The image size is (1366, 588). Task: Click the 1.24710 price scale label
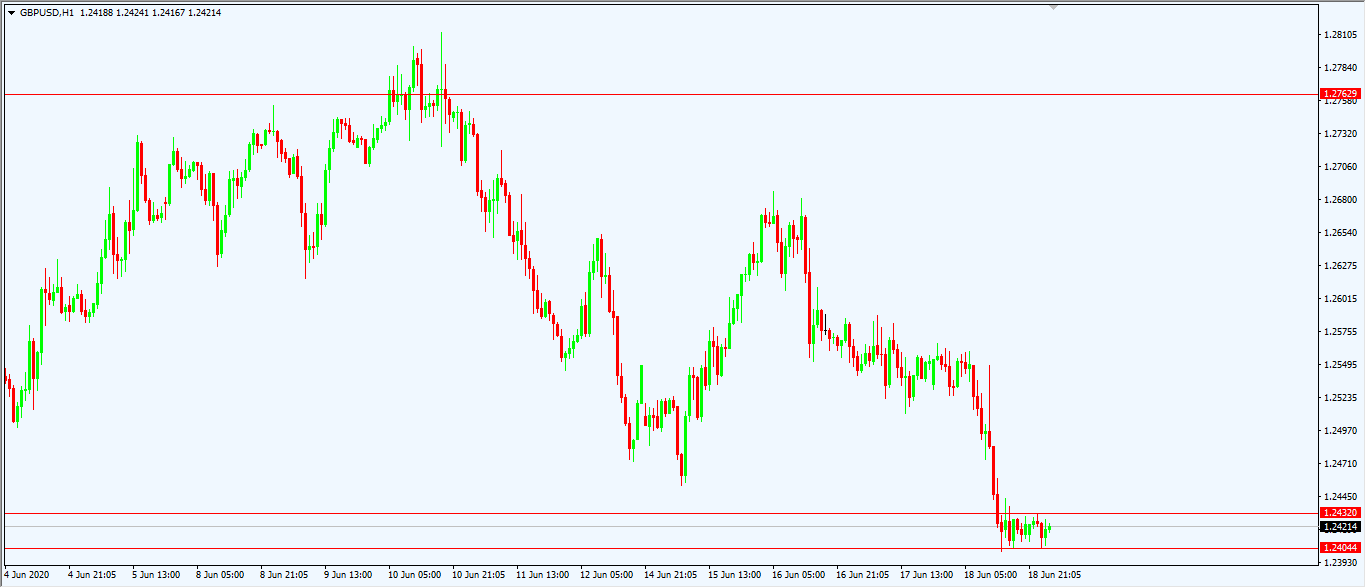tap(1340, 464)
